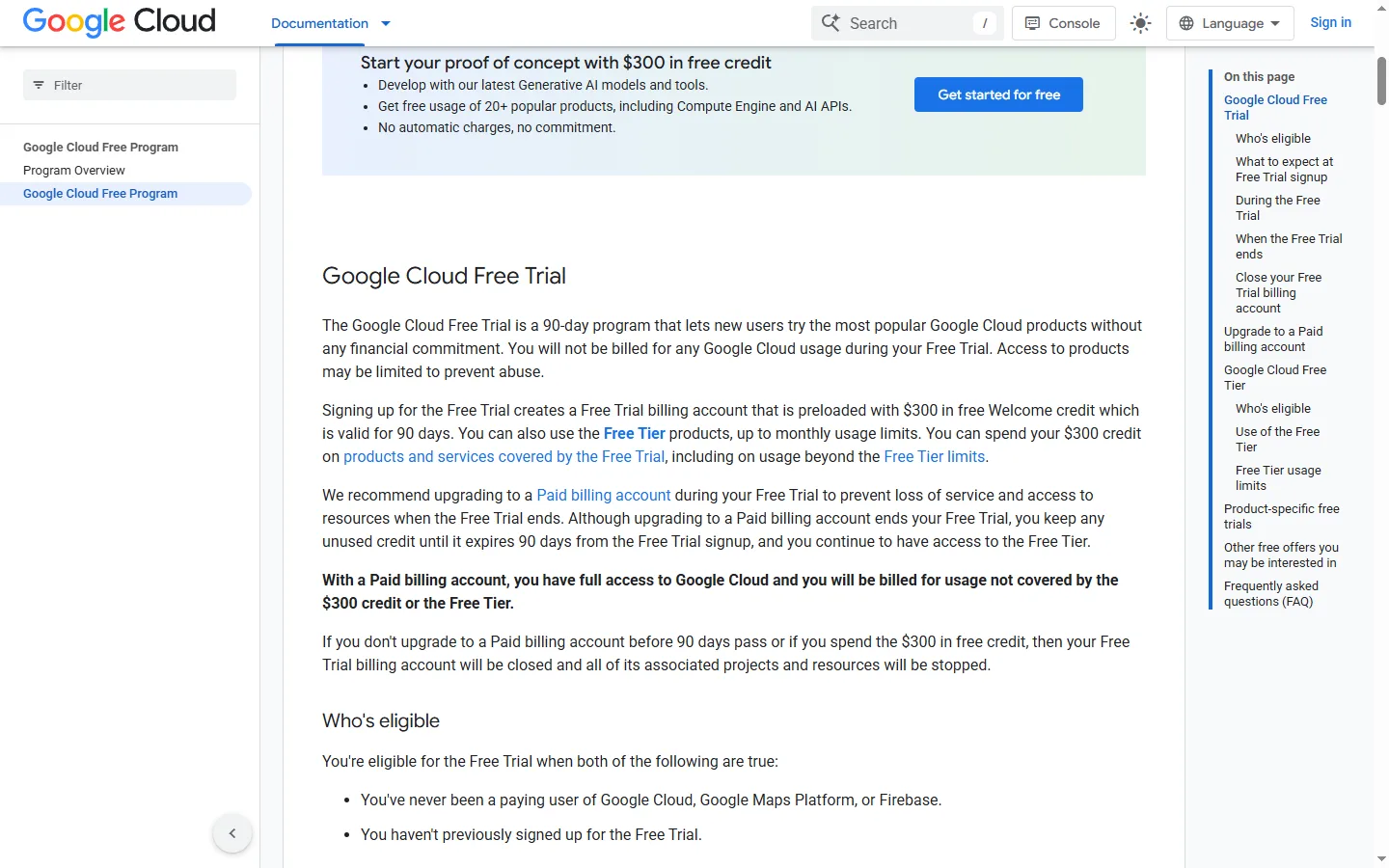
Task: Open the Documentation dropdown arrow
Action: pos(386,23)
